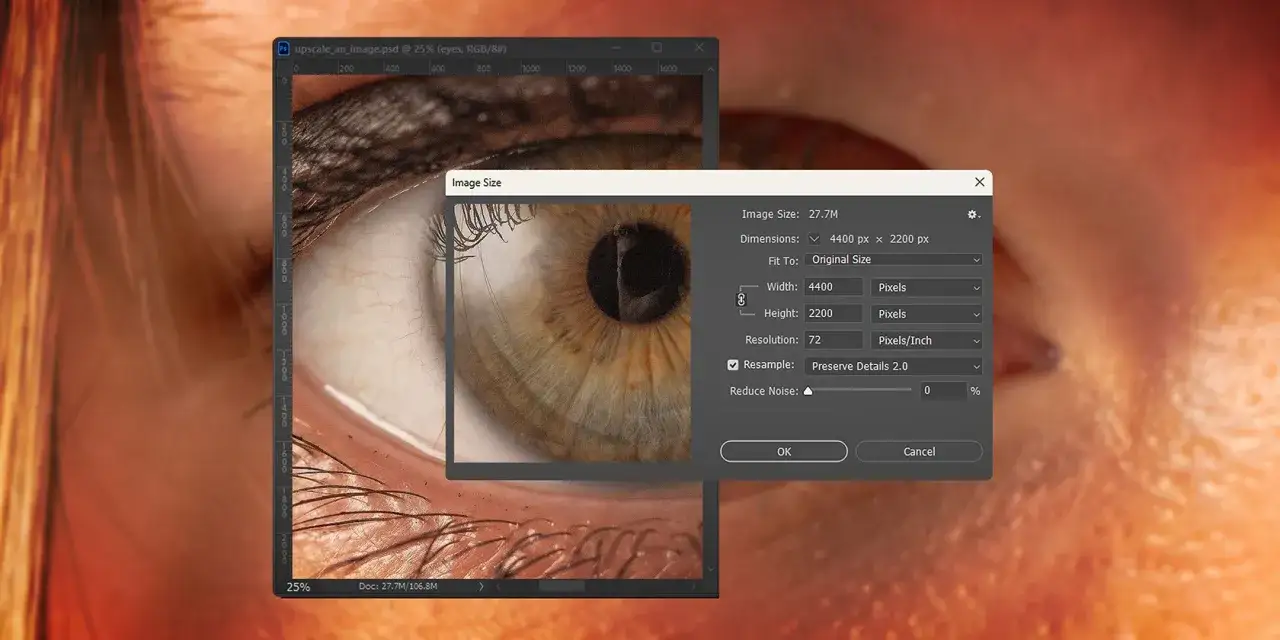Click the eye preview thumbnail in dialog
The height and width of the screenshot is (640, 1280).
[573, 333]
